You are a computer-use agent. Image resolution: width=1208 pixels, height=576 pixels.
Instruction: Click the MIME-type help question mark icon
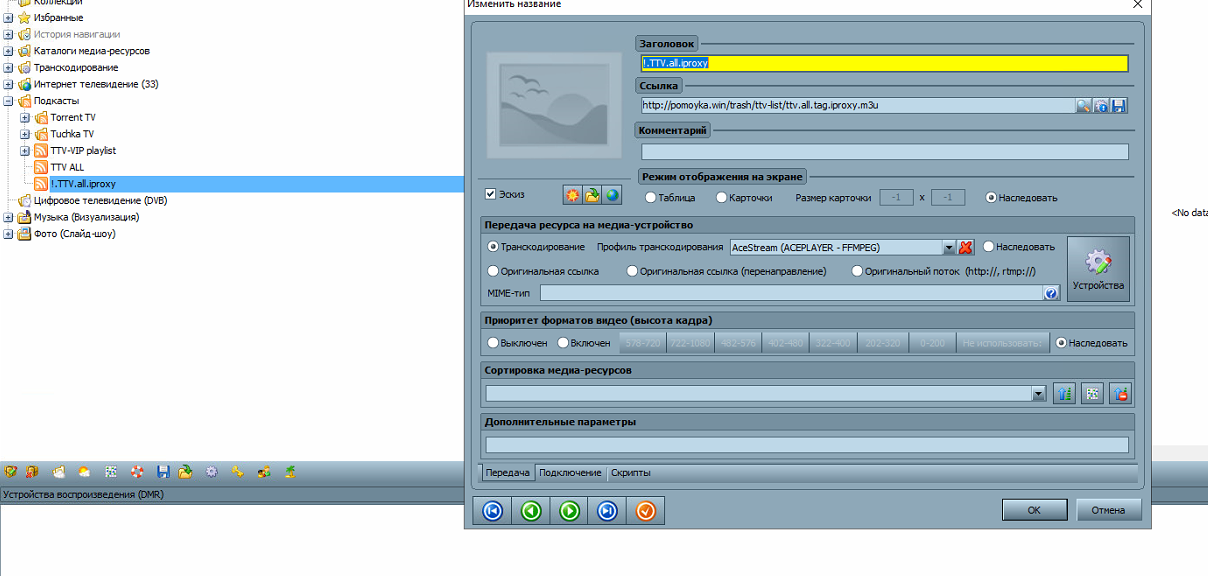point(1051,293)
